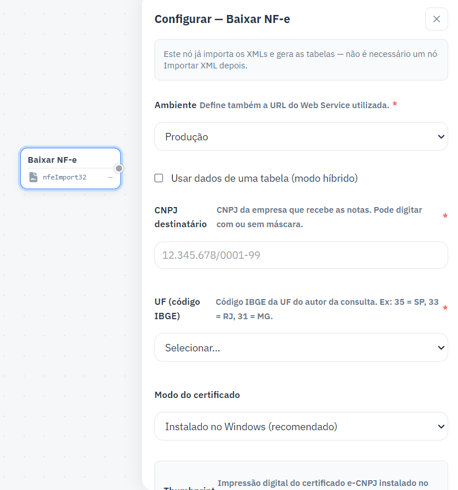
Task: Select the Baixar NF-e node title
Action: (52, 160)
